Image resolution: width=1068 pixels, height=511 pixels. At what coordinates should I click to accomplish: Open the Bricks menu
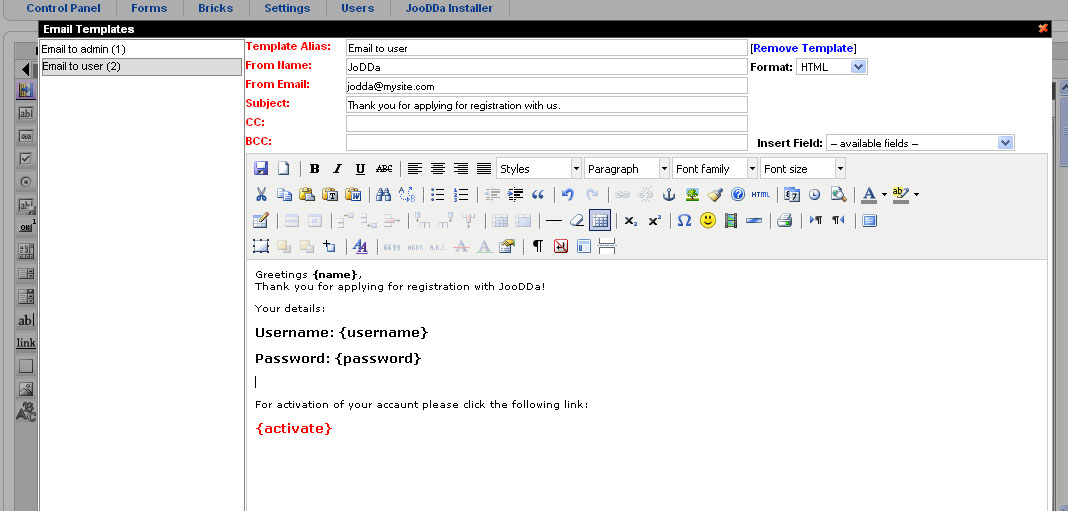215,8
